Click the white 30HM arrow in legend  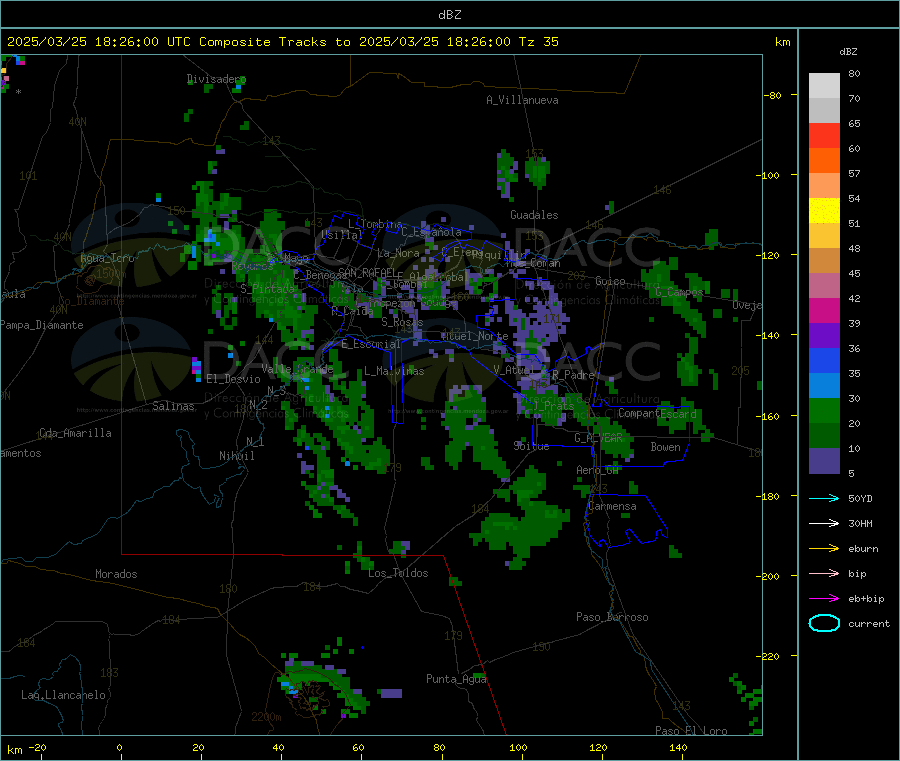[x=824, y=523]
